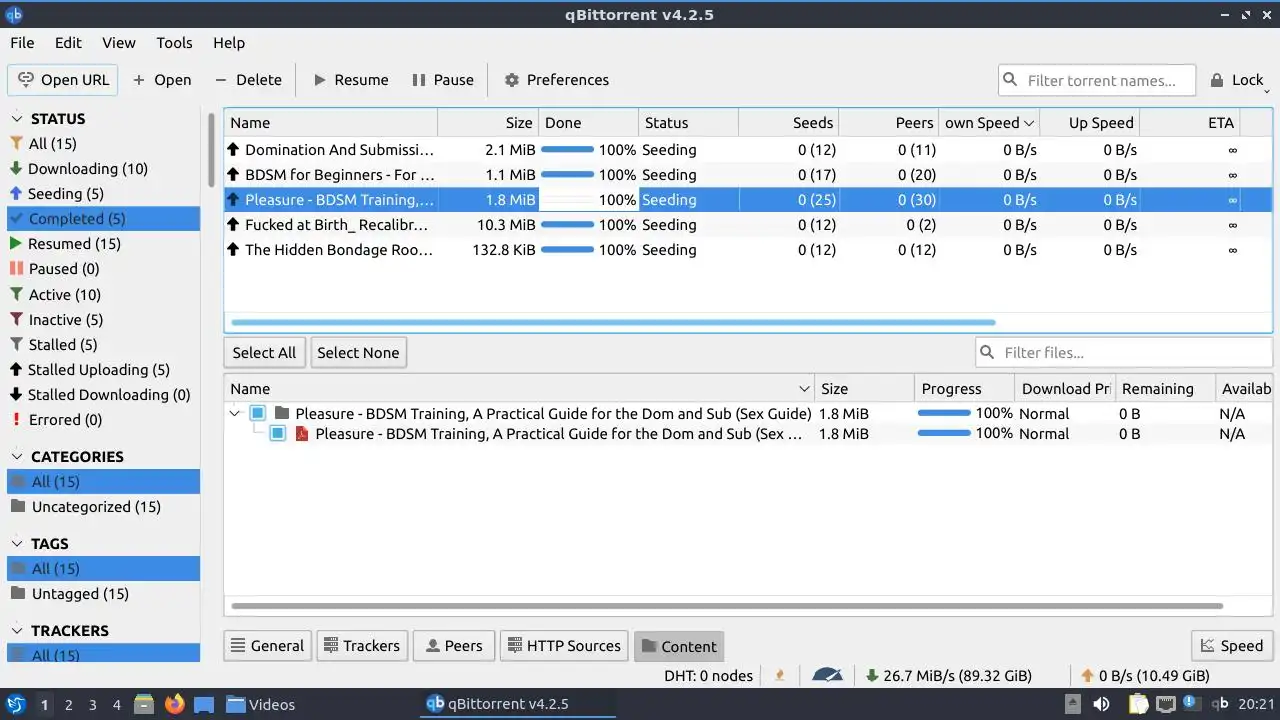Filter by Active (10) torrents
The image size is (1280, 720).
pos(103,295)
